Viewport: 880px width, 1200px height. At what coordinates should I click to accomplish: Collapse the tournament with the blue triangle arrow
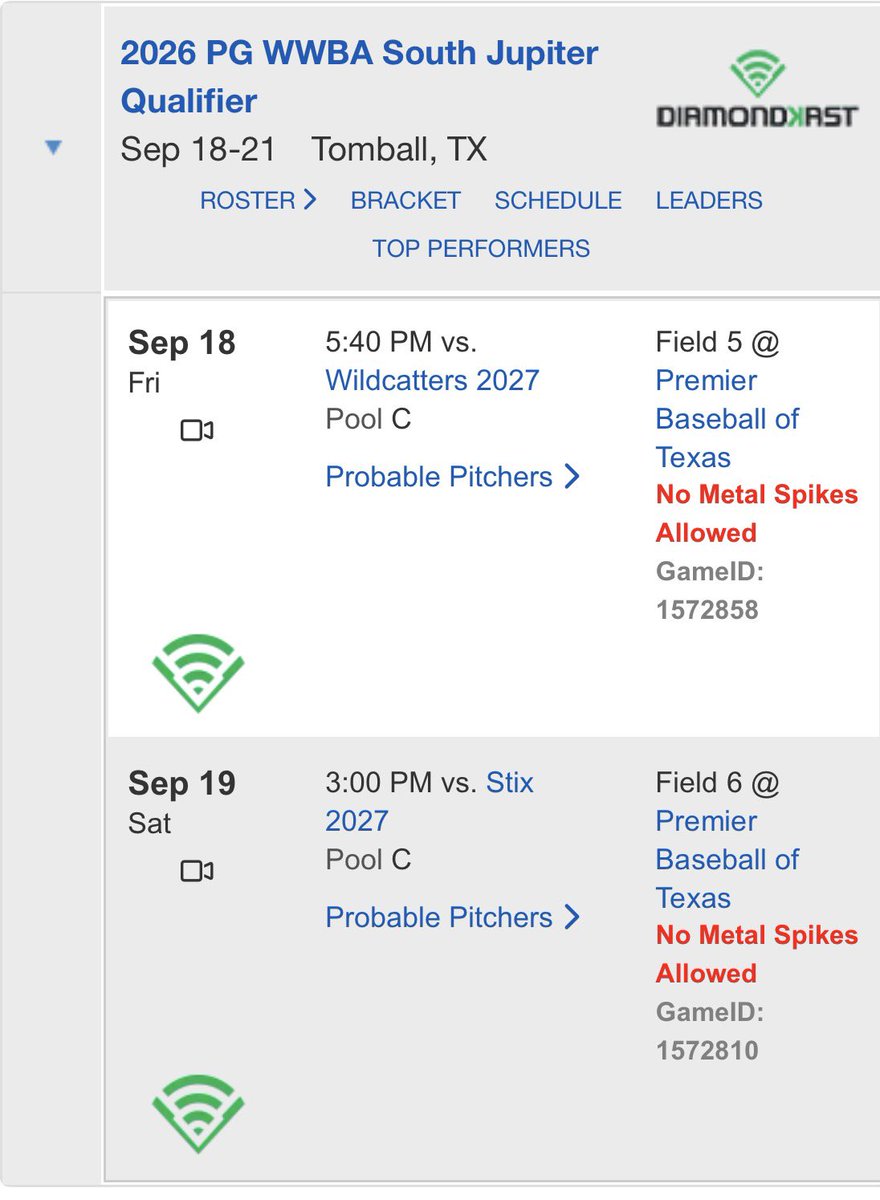coord(53,148)
